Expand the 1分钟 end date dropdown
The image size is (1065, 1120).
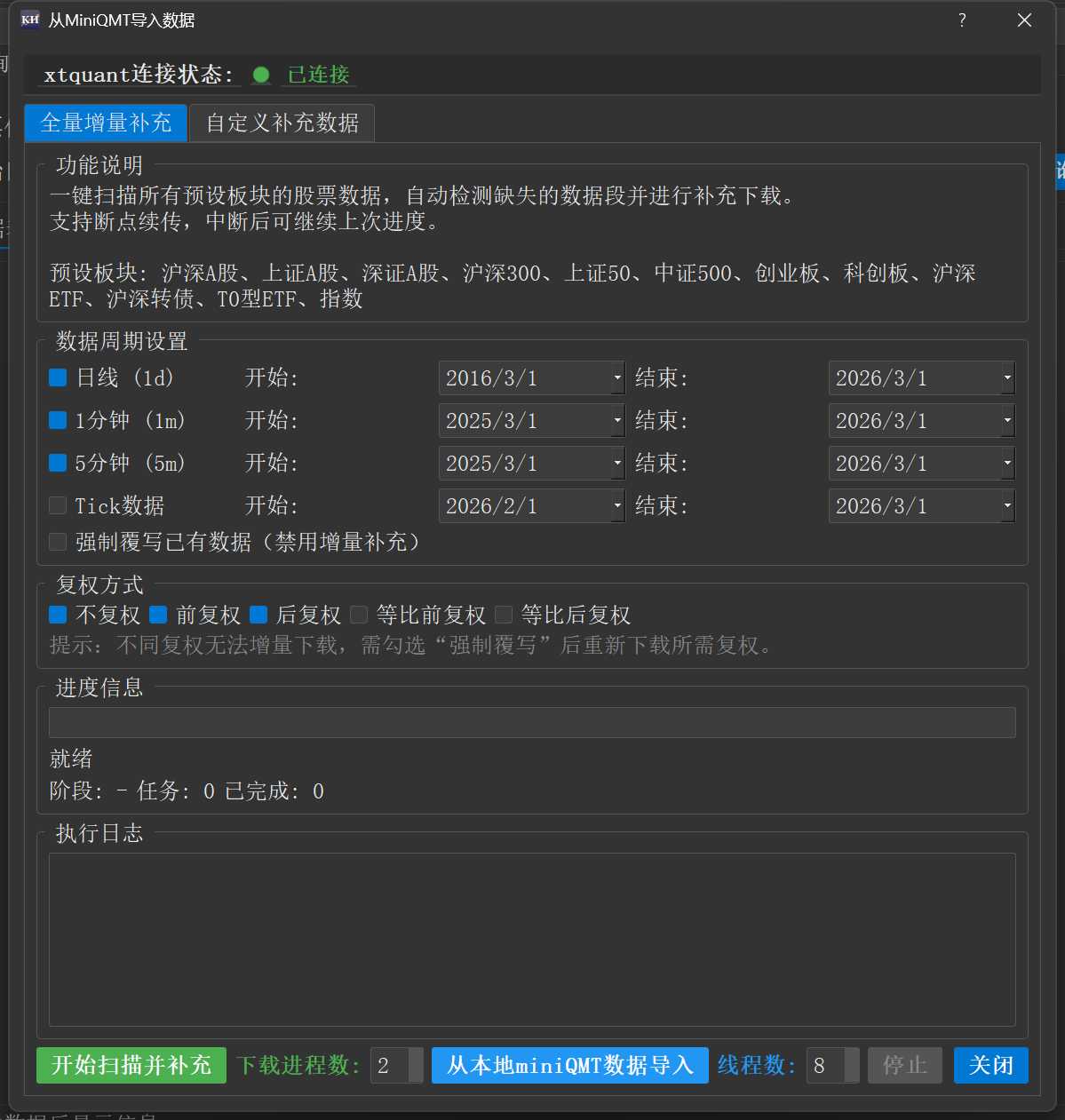click(1007, 421)
